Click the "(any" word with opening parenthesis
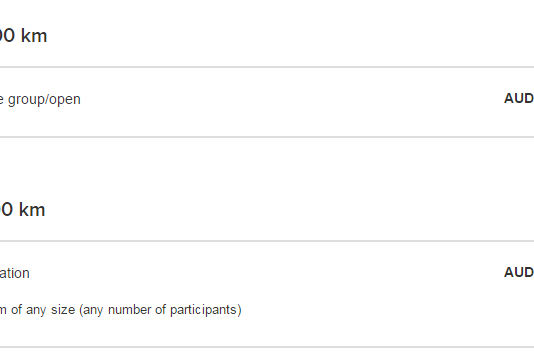This screenshot has height=360, width=534. pyautogui.click(x=91, y=310)
